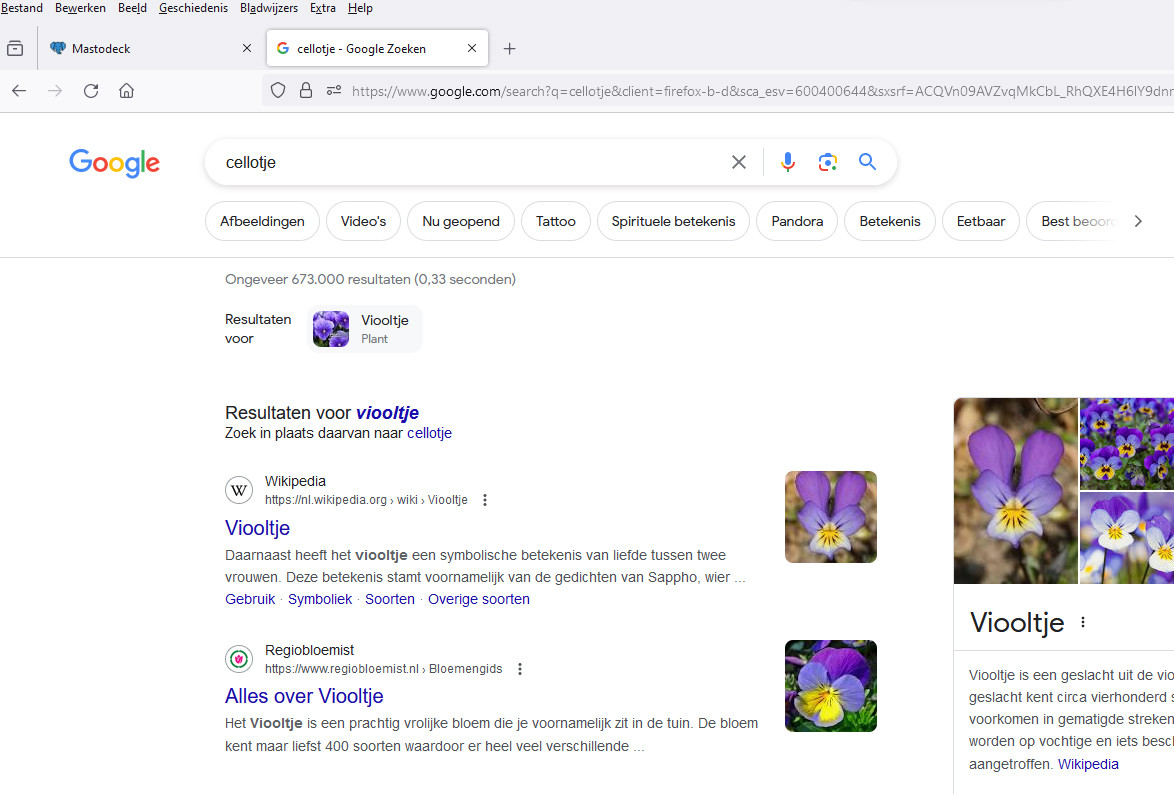Viewport: 1174px width, 794px height.
Task: Close the Mastodeck tab
Action: point(247,48)
